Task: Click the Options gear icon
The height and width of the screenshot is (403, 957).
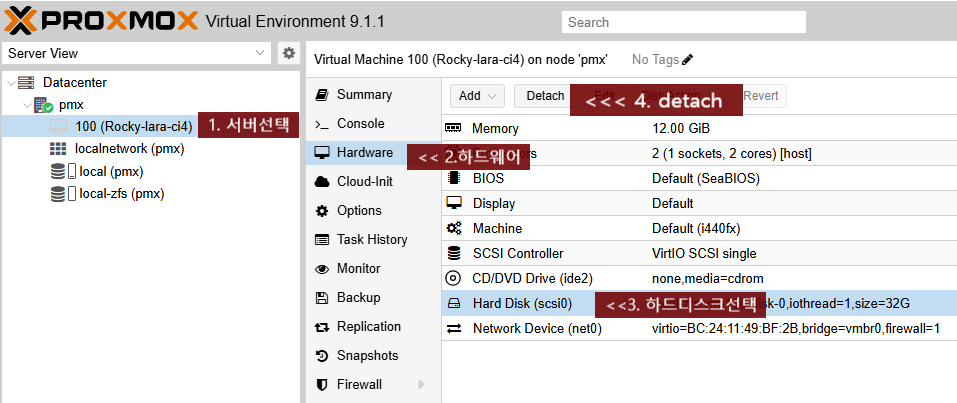Action: [322, 211]
